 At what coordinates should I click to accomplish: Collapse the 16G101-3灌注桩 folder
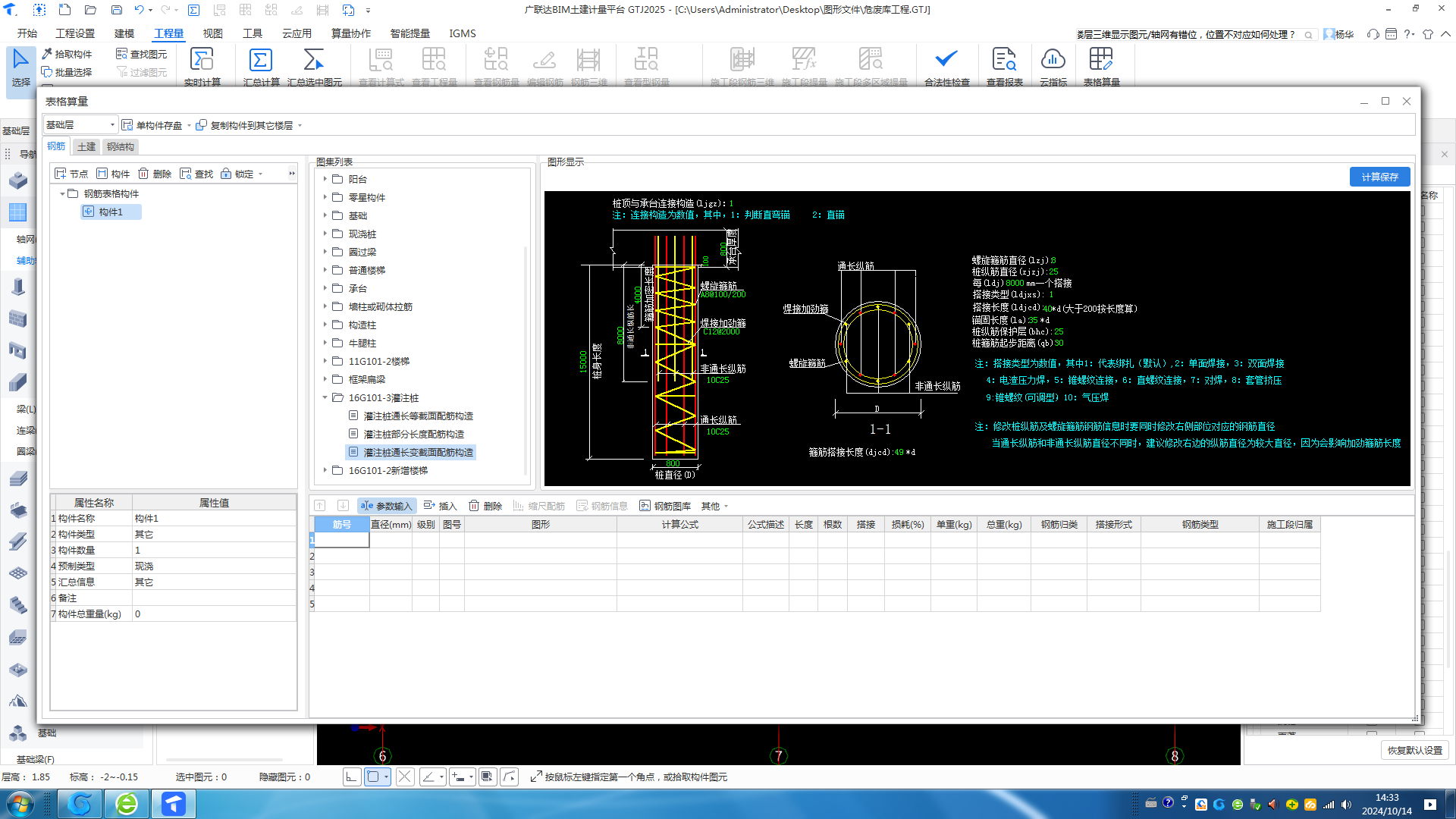[x=325, y=397]
